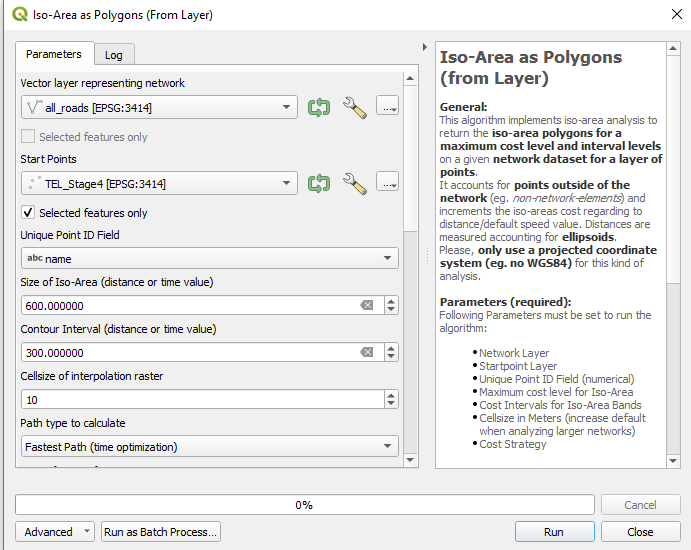This screenshot has height=550, width=691.
Task: Open the TEL_Stage4 start points dropdown
Action: (159, 183)
